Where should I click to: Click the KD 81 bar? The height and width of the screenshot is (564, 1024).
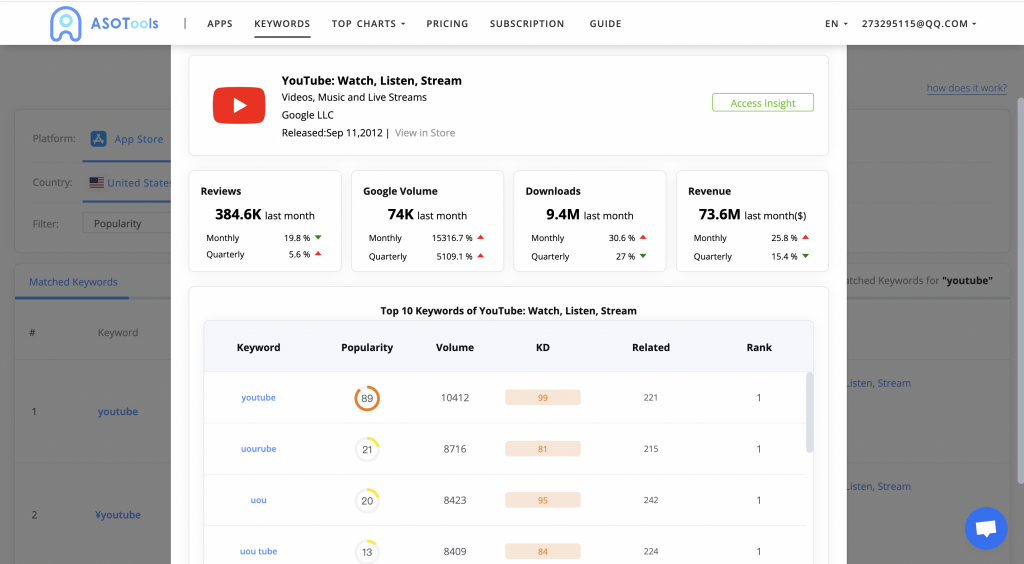[543, 449]
